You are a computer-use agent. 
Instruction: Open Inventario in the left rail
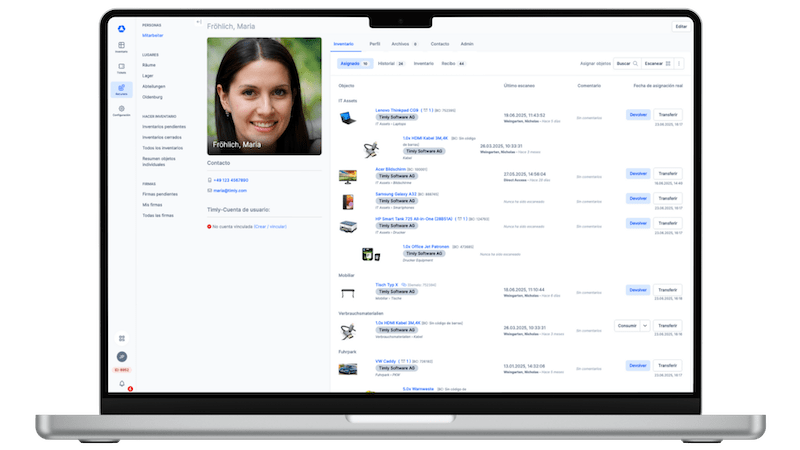pos(121,47)
